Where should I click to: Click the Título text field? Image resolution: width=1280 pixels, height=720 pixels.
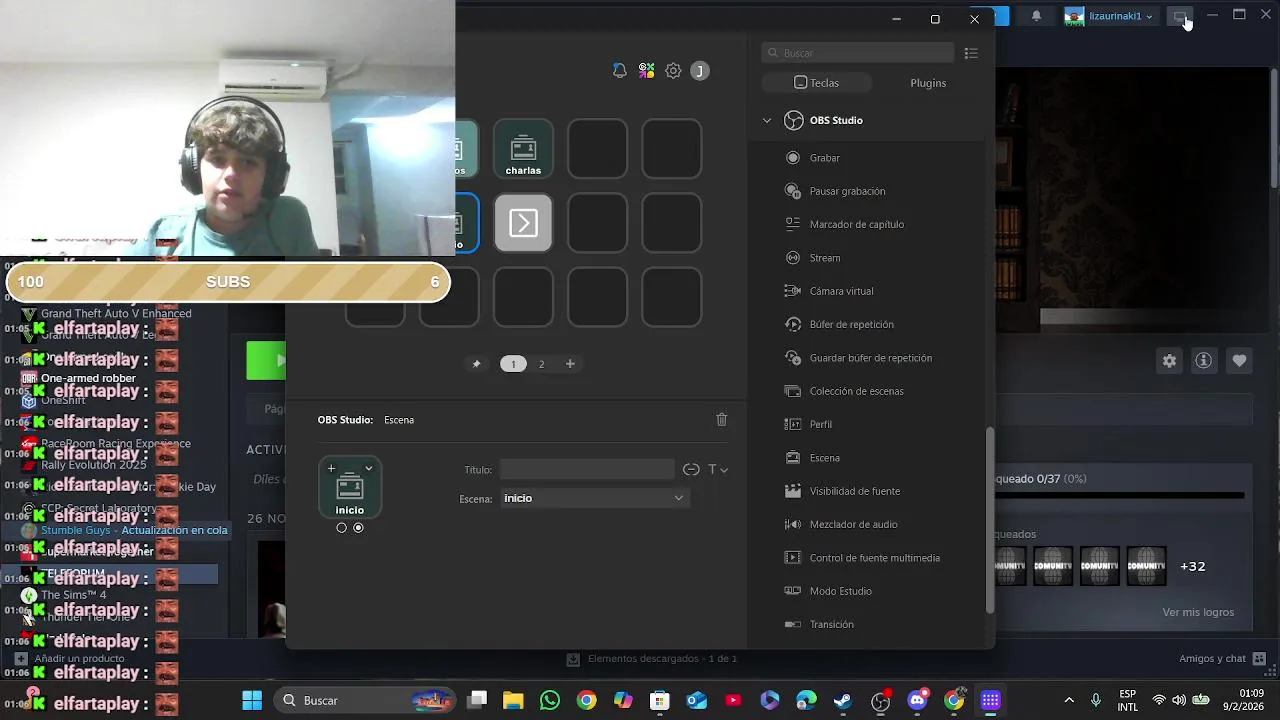587,469
